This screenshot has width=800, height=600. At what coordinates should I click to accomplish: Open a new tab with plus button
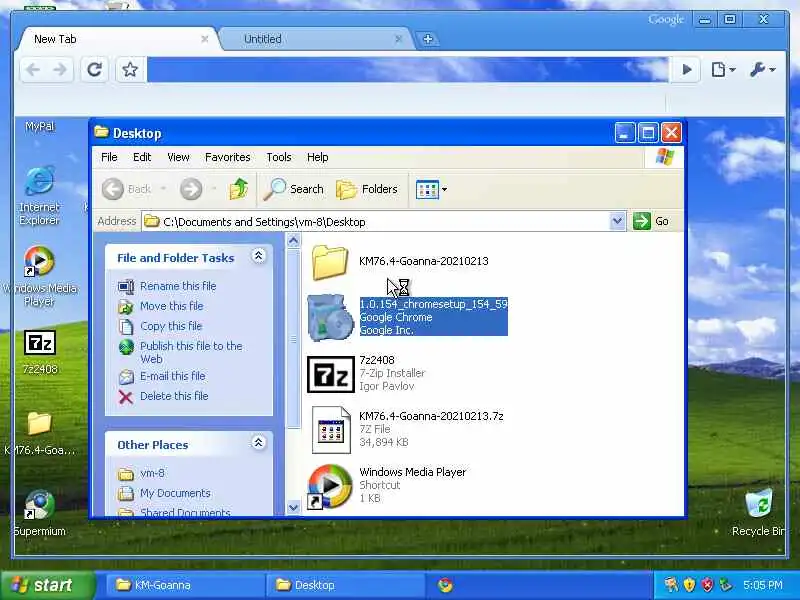pos(428,39)
